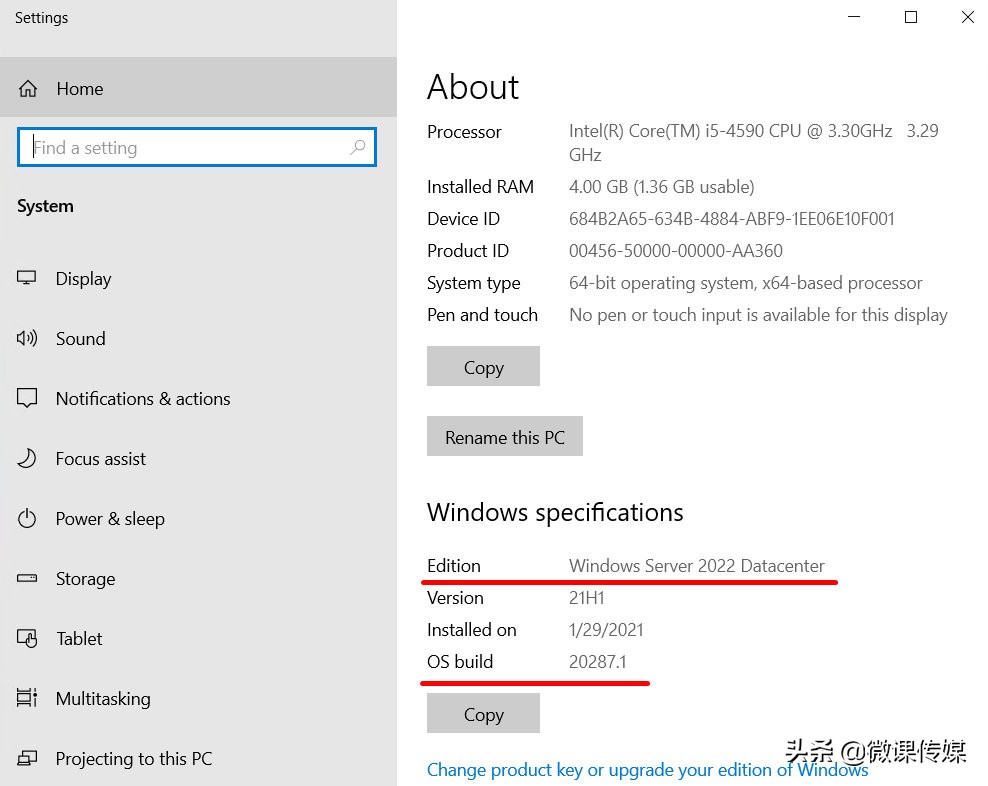
Task: Open Power & sleep page
Action: pyautogui.click(x=198, y=519)
